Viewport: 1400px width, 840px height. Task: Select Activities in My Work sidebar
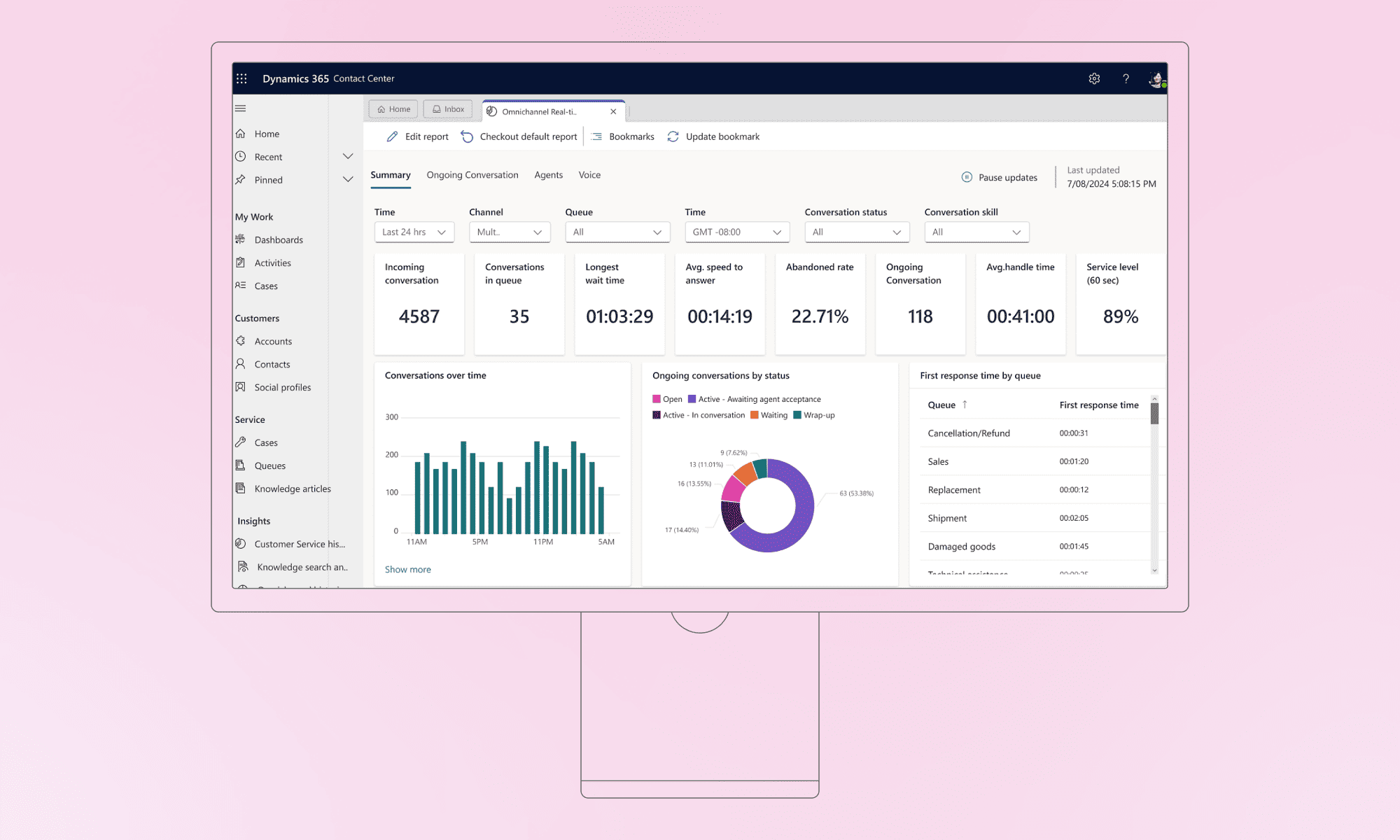pos(273,262)
